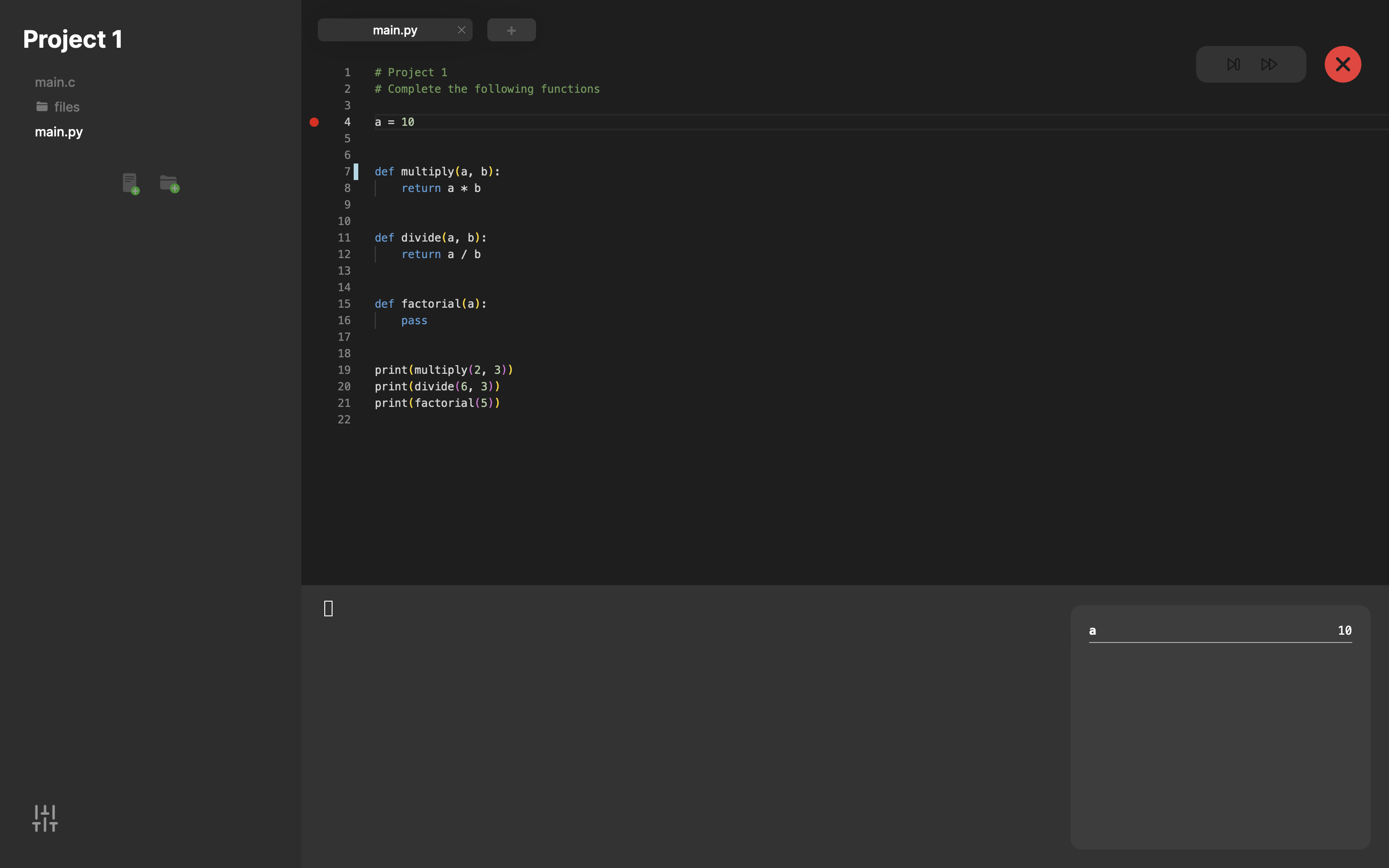
Task: Click the 'return a * b' line
Action: coord(441,188)
